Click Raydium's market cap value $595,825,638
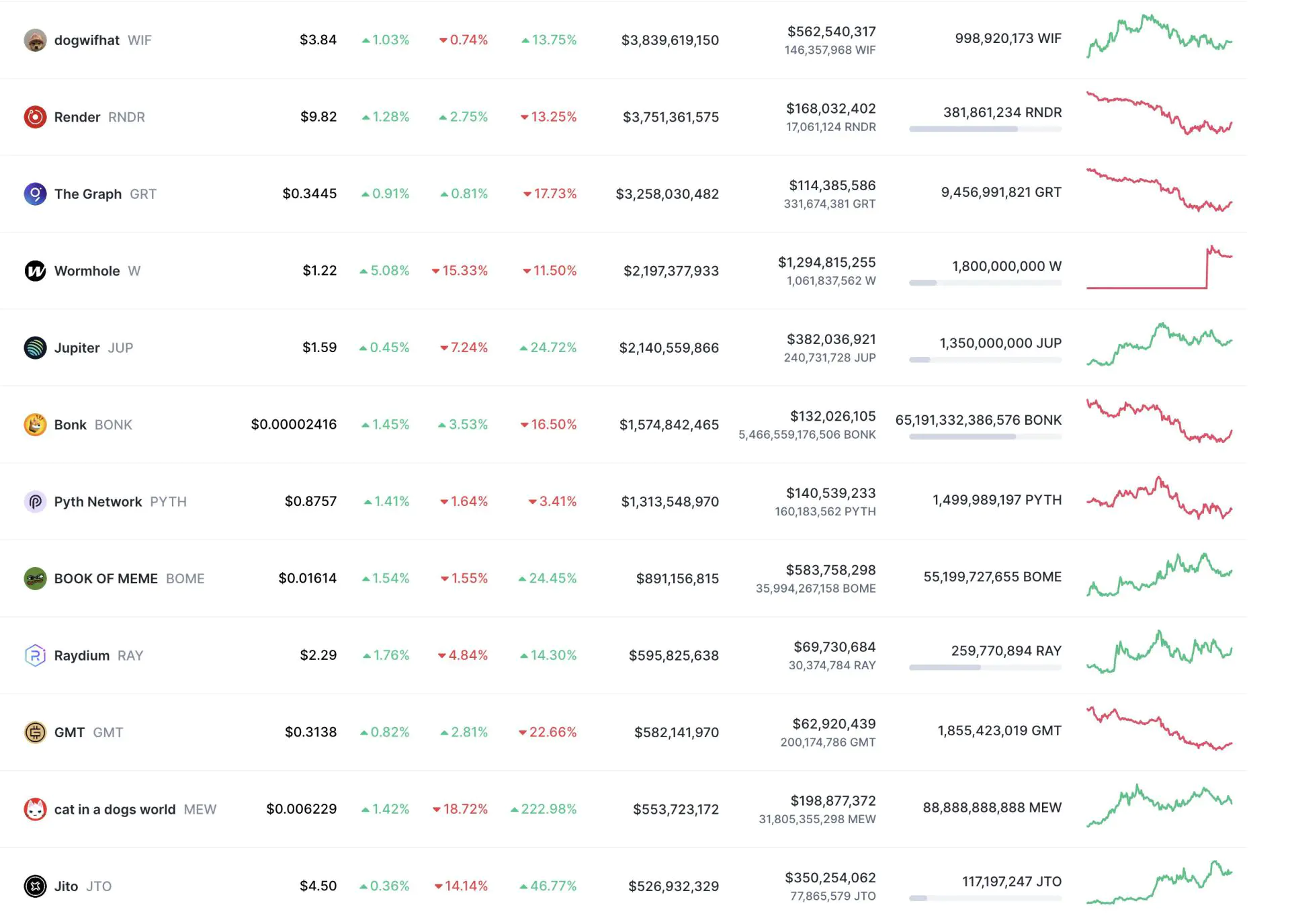1290x924 pixels. click(x=673, y=655)
